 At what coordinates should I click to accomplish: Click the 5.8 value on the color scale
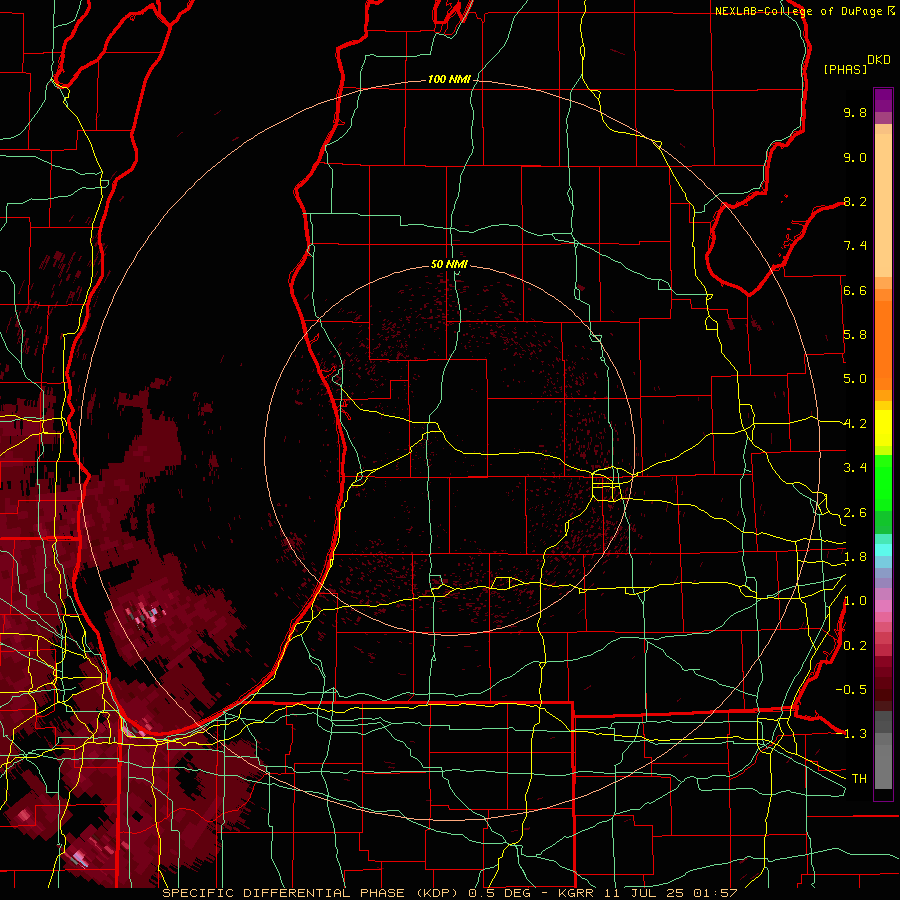pos(855,335)
